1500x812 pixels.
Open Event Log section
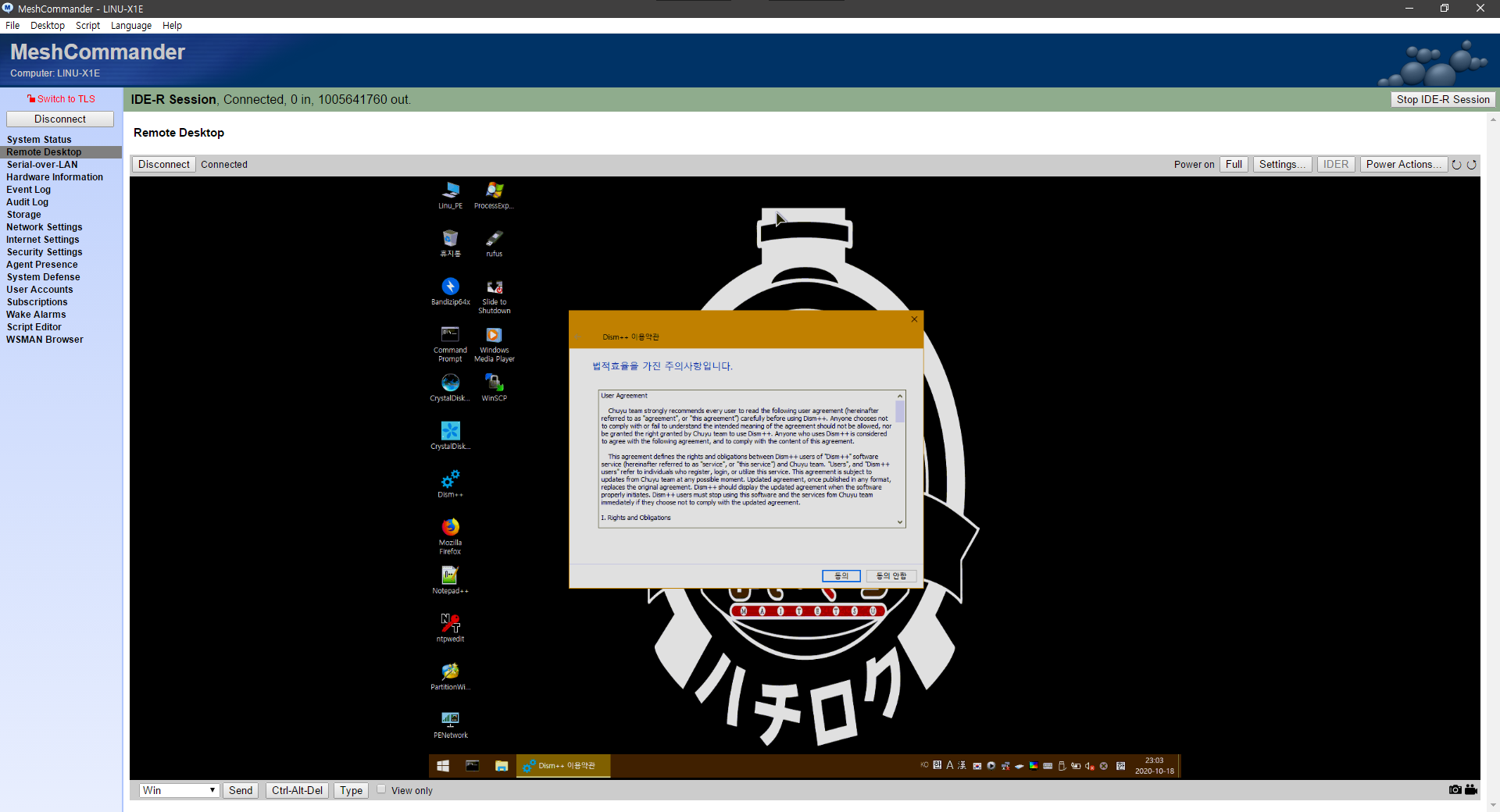point(29,190)
